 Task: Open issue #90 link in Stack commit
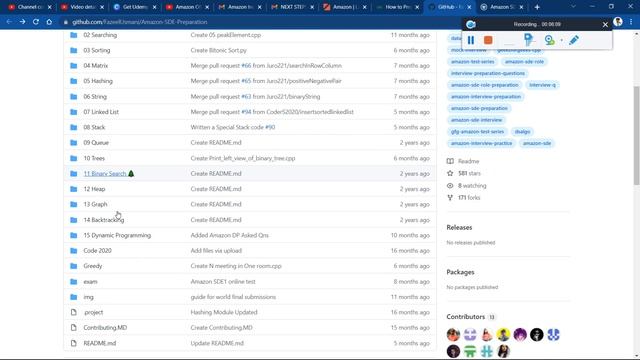pos(270,127)
